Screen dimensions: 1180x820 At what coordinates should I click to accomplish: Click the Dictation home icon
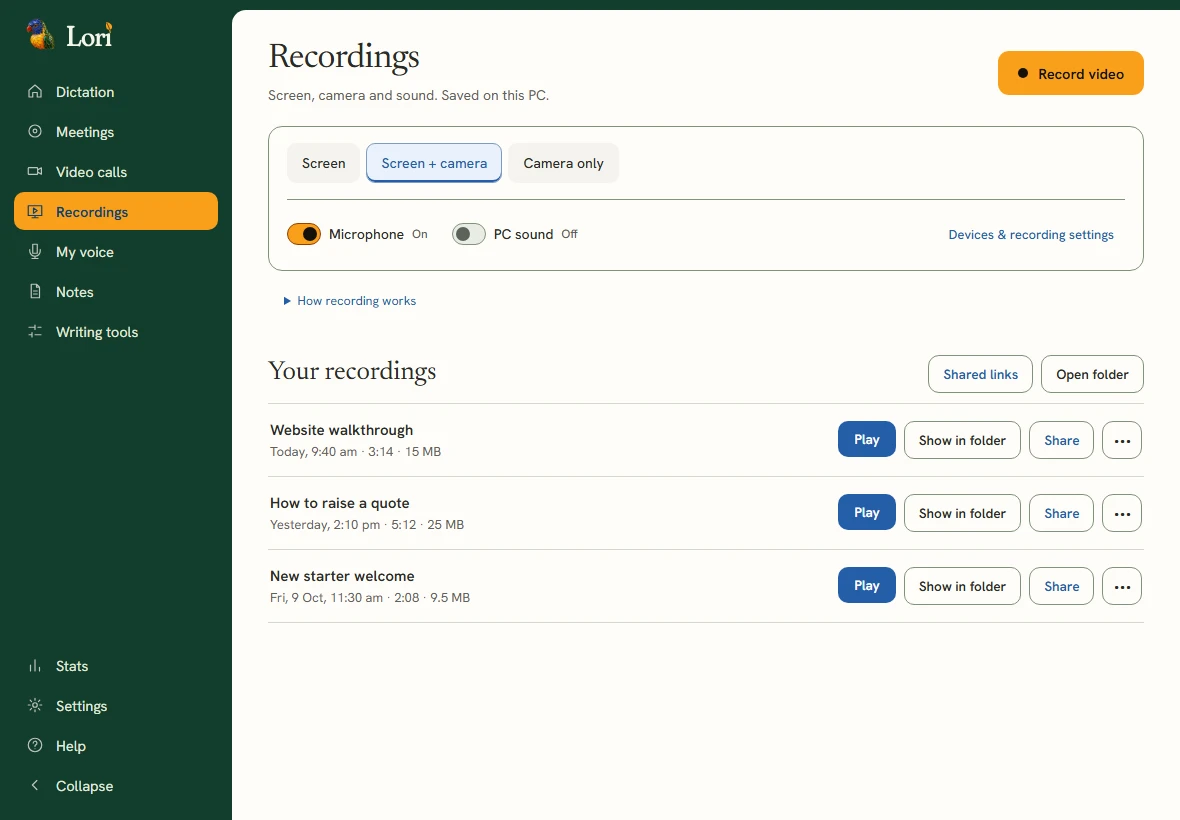coord(35,92)
